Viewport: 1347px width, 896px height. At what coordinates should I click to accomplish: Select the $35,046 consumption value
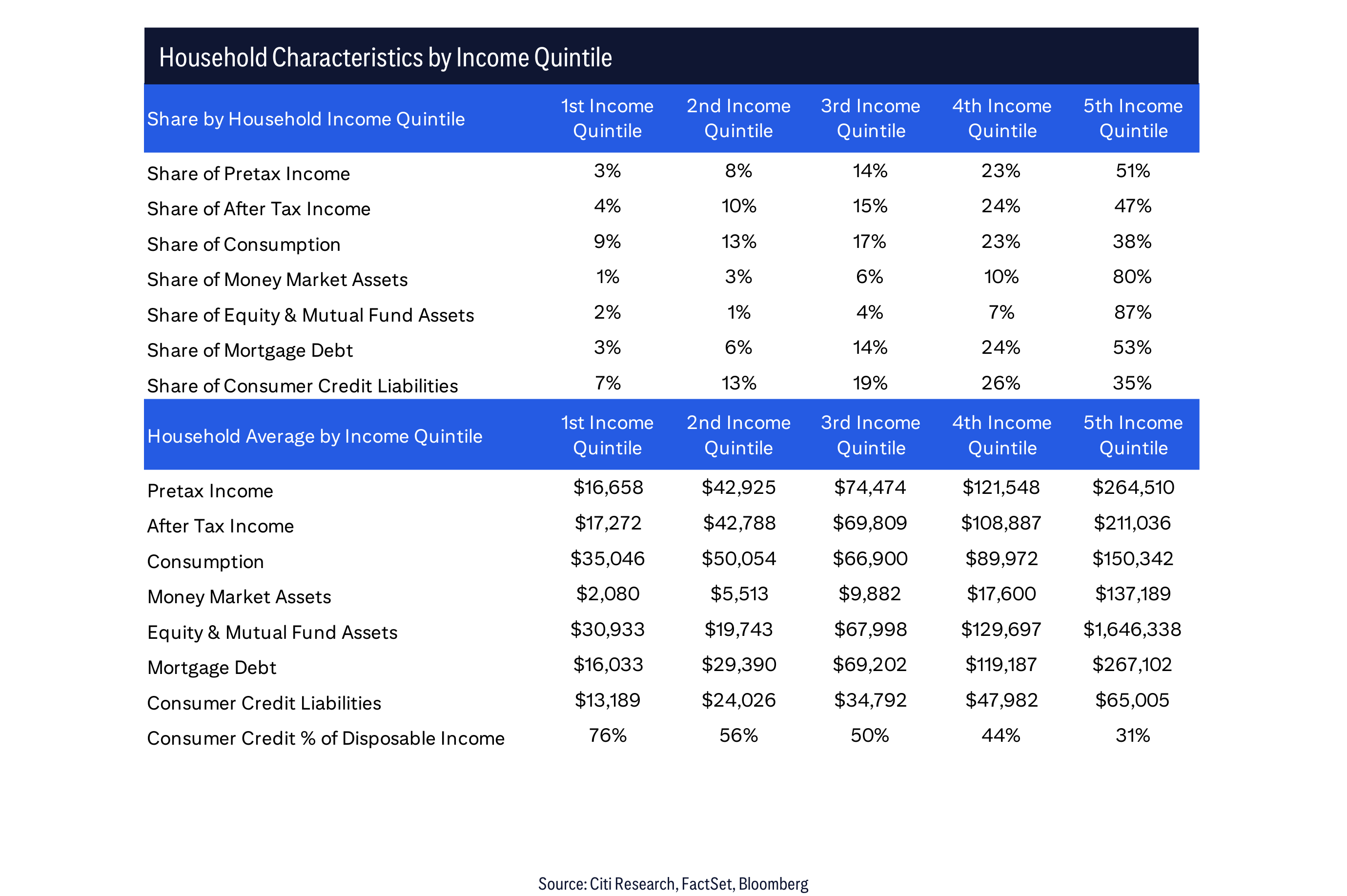point(608,558)
